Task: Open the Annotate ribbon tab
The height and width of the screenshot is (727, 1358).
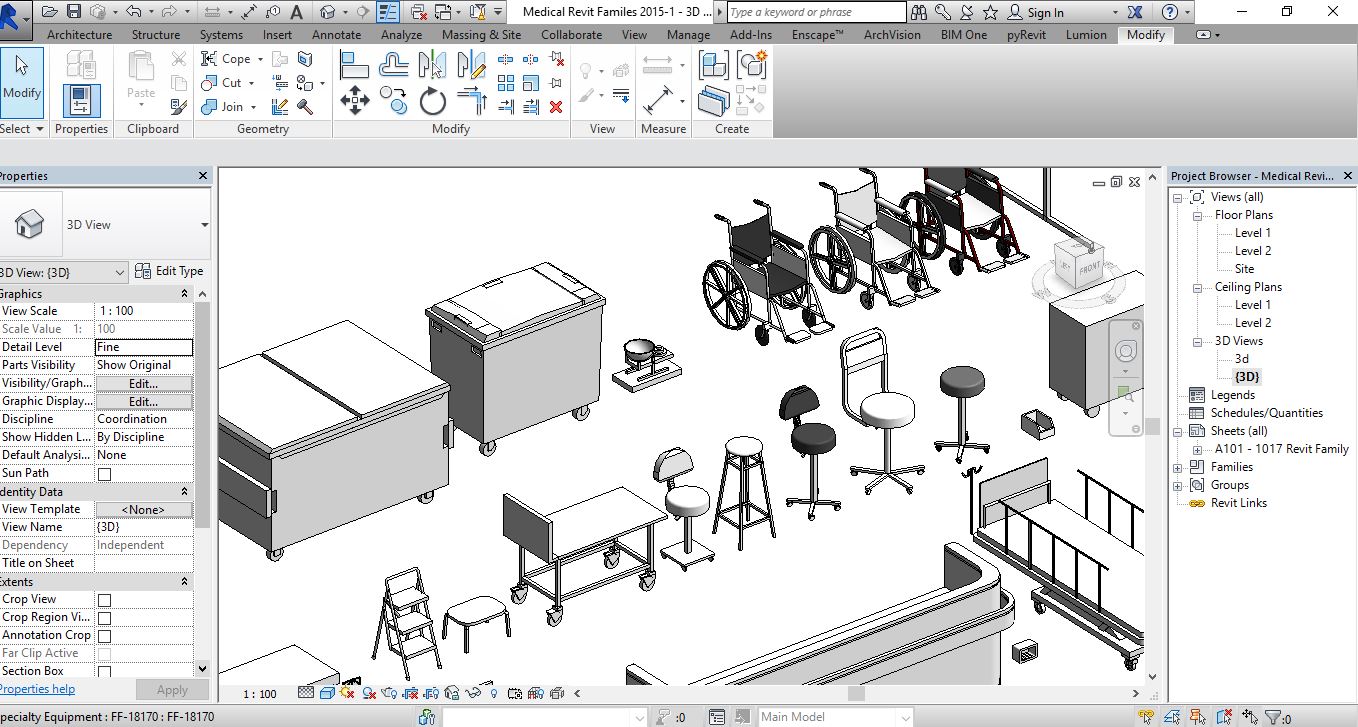Action: [x=336, y=34]
